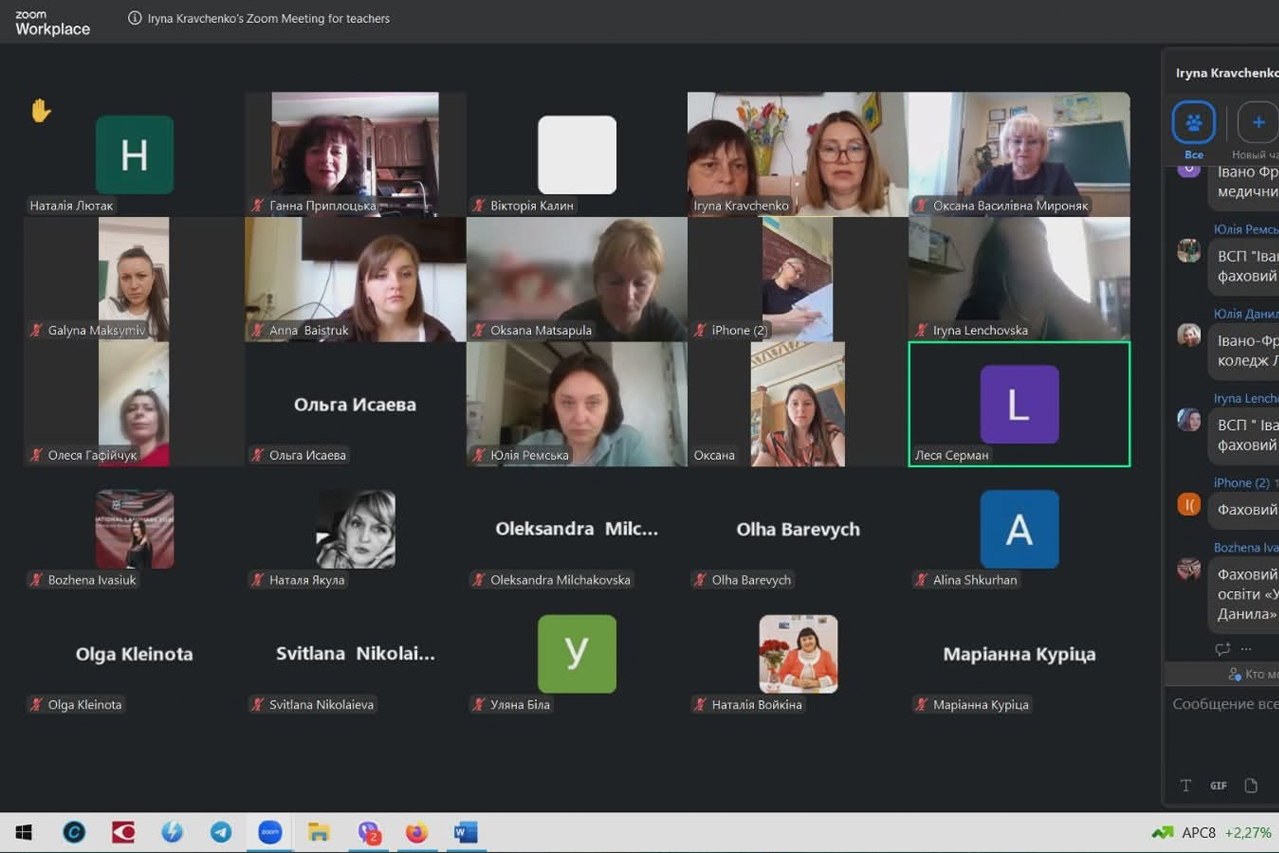Viewport: 1279px width, 853px height.
Task: Select Оксана's video tile
Action: click(x=798, y=404)
